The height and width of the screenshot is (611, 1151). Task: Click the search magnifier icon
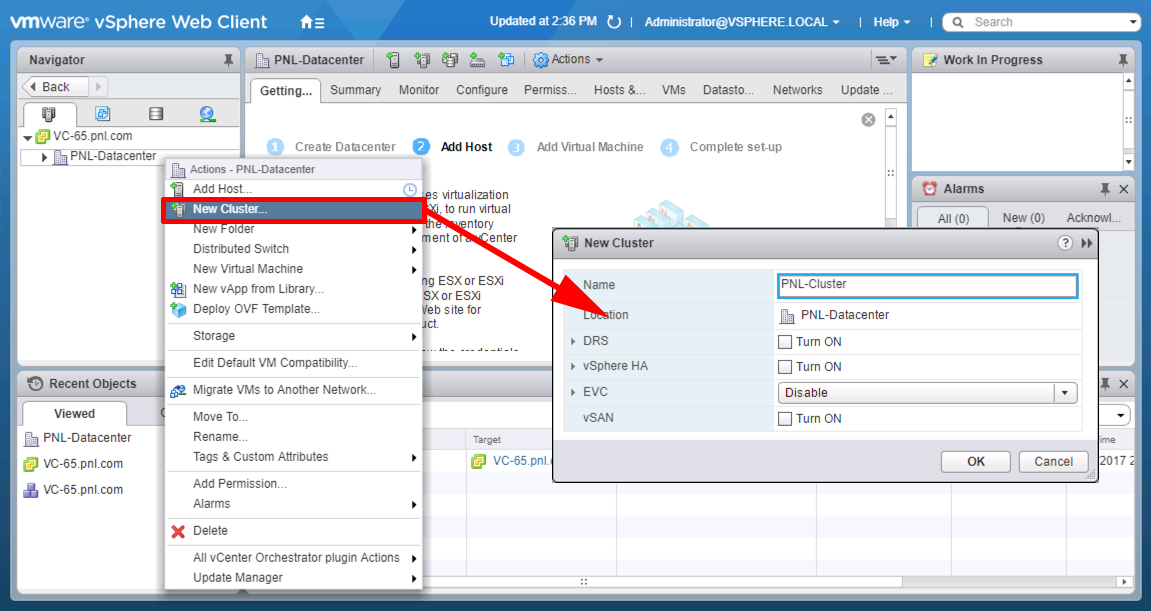[x=958, y=22]
